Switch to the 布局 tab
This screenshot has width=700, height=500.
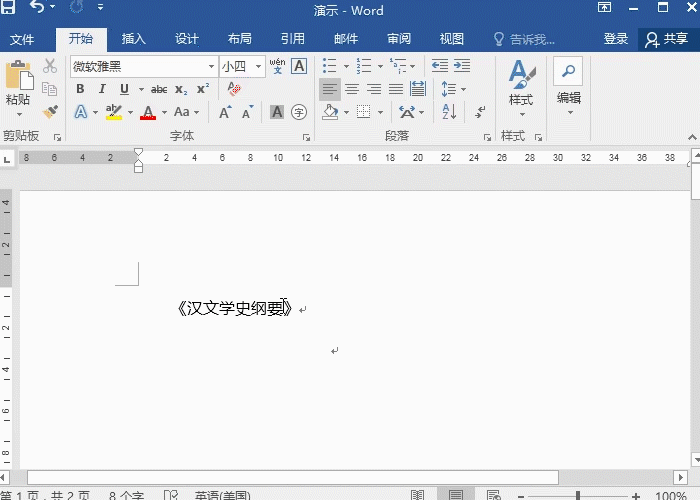click(240, 39)
